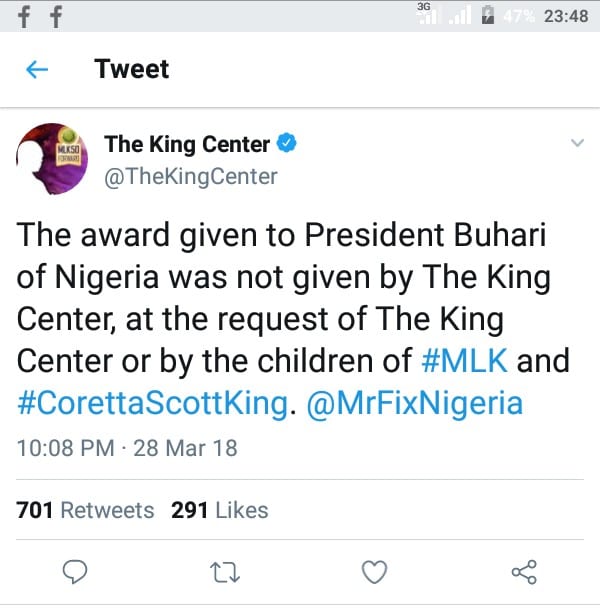Open tweet options chevron dropdown
600x613 pixels.
click(576, 144)
